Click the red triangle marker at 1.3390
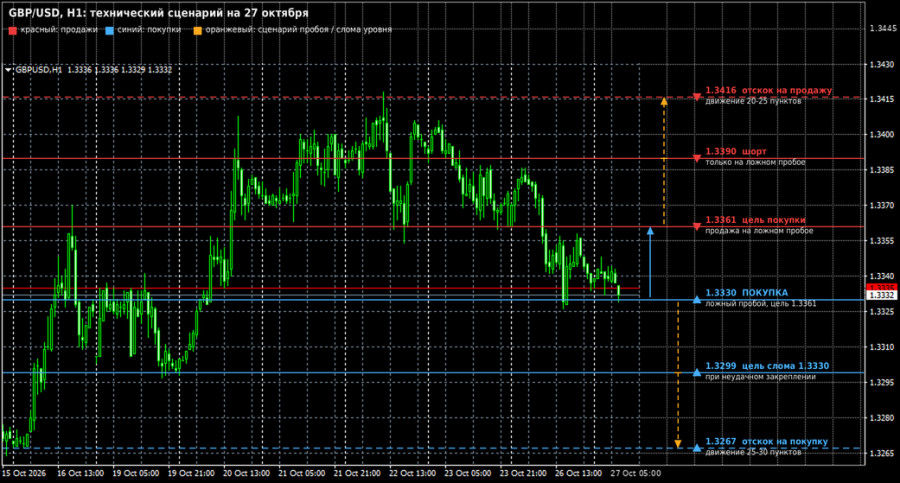Viewport: 900px width, 483px height. click(x=696, y=158)
